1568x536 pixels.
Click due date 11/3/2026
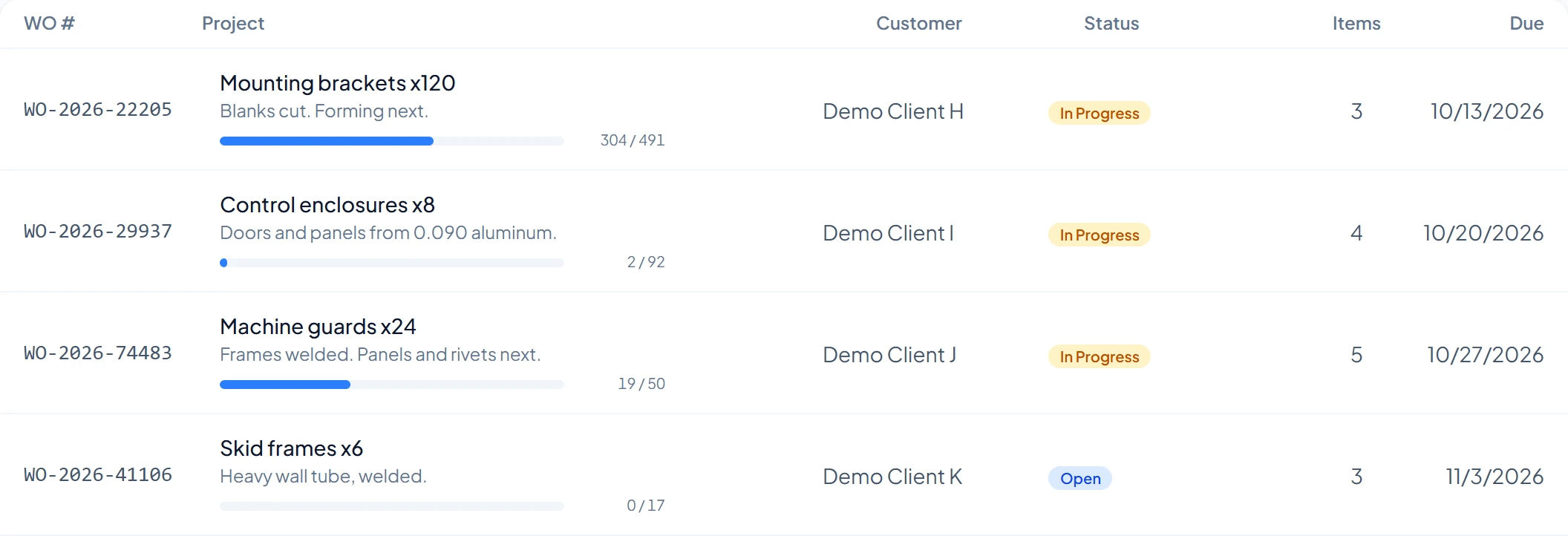click(x=1494, y=477)
